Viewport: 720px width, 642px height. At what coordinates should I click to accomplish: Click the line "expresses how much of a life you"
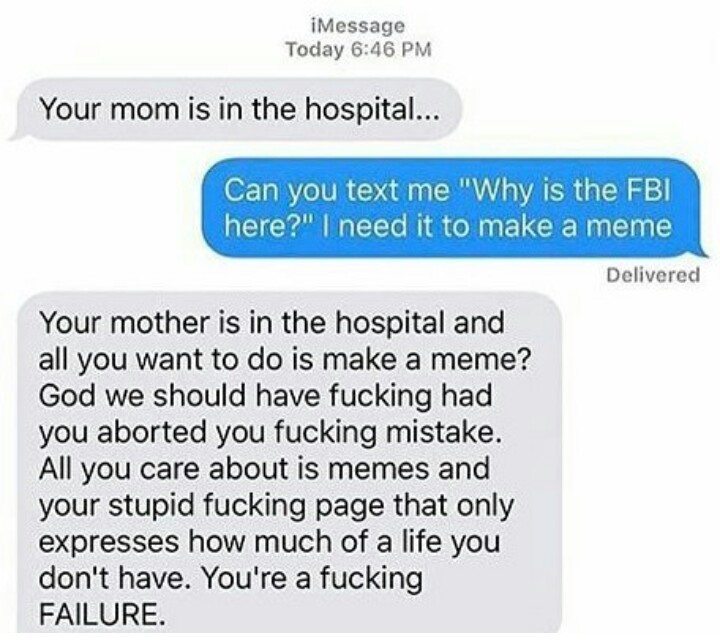coord(269,542)
